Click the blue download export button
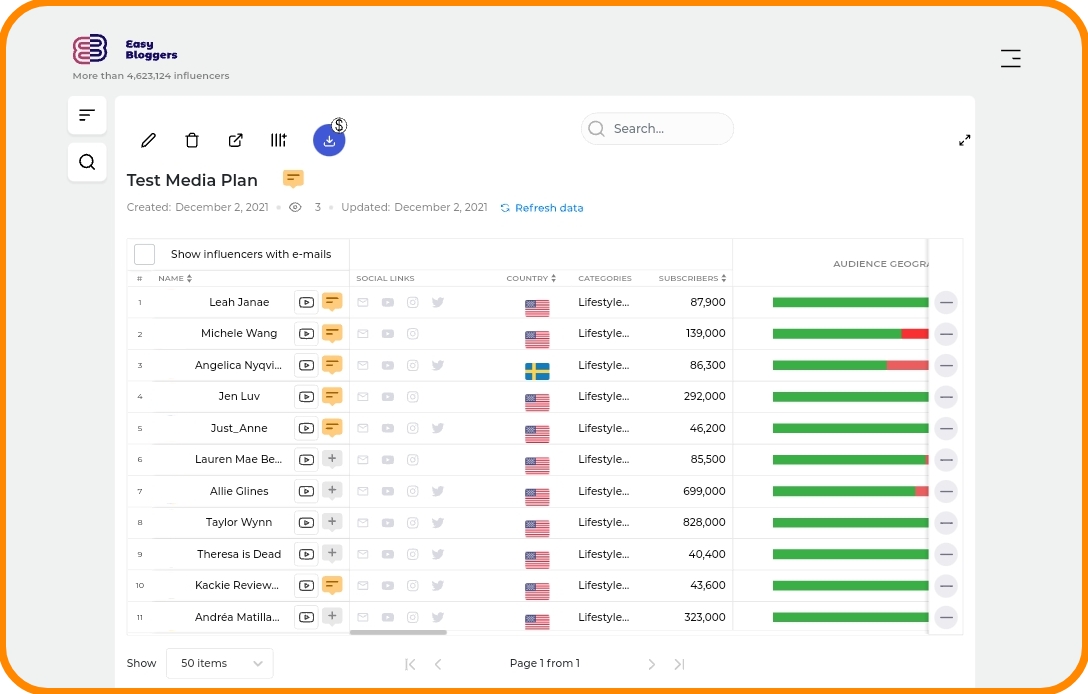 [329, 140]
